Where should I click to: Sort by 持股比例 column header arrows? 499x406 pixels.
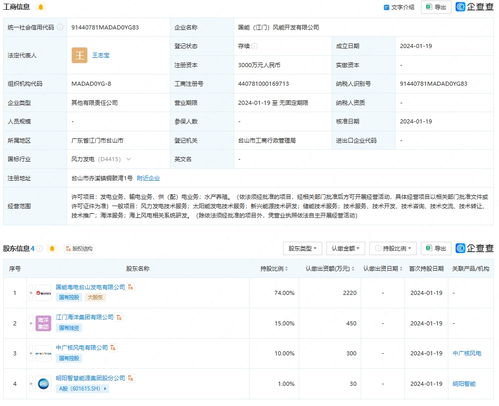click(287, 269)
